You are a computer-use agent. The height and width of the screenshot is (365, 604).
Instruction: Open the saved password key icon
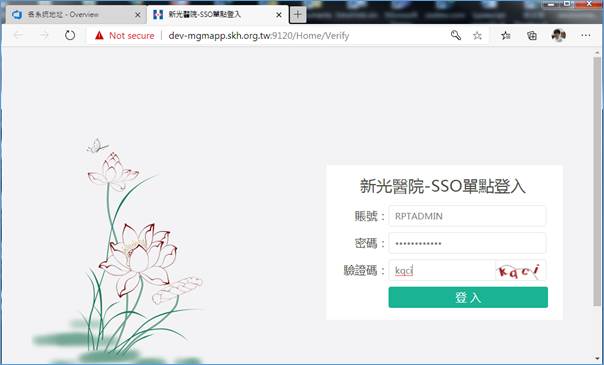pyautogui.click(x=456, y=35)
